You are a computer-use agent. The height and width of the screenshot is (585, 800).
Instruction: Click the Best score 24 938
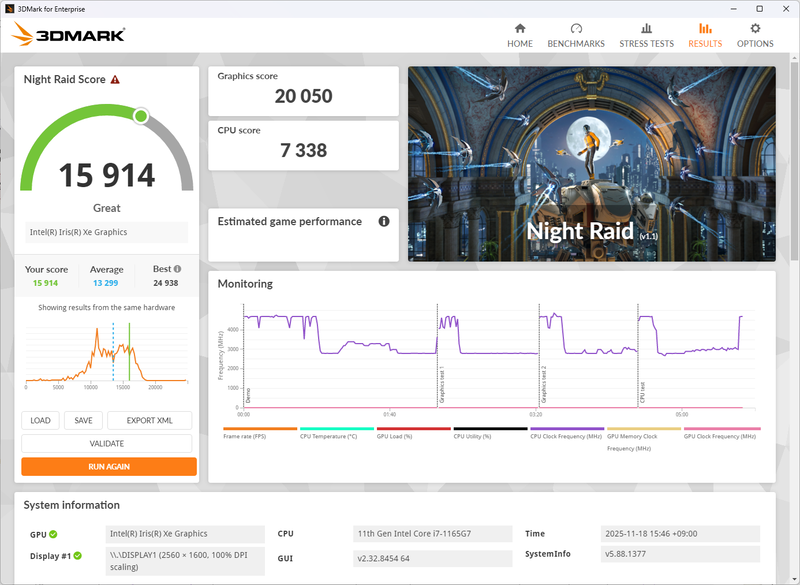[x=166, y=283]
